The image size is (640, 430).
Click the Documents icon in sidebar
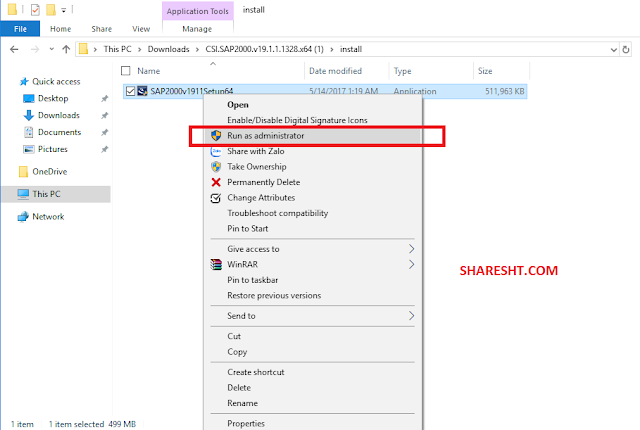point(29,132)
